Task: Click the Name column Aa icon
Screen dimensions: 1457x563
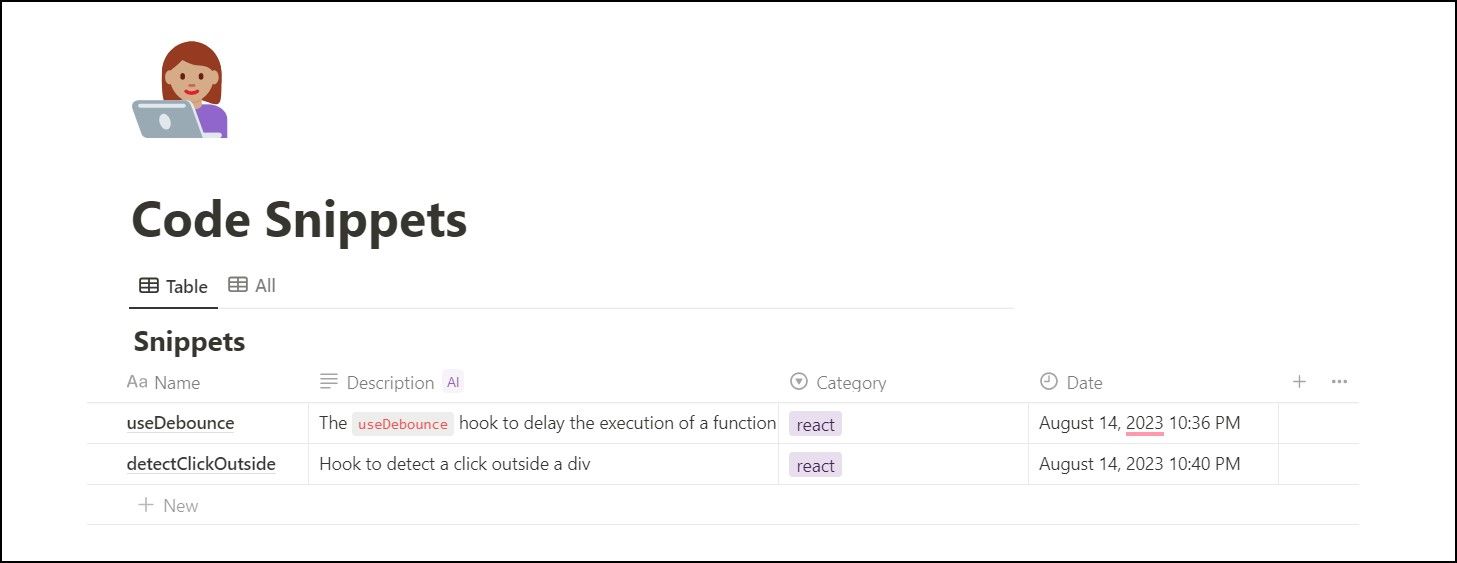Action: [137, 382]
